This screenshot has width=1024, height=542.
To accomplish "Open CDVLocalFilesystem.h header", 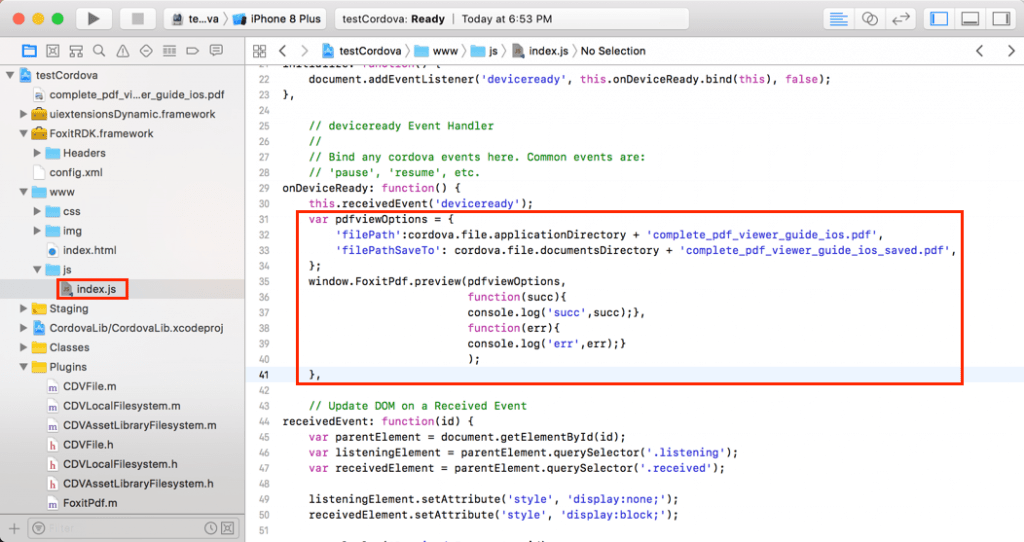I will [112, 464].
